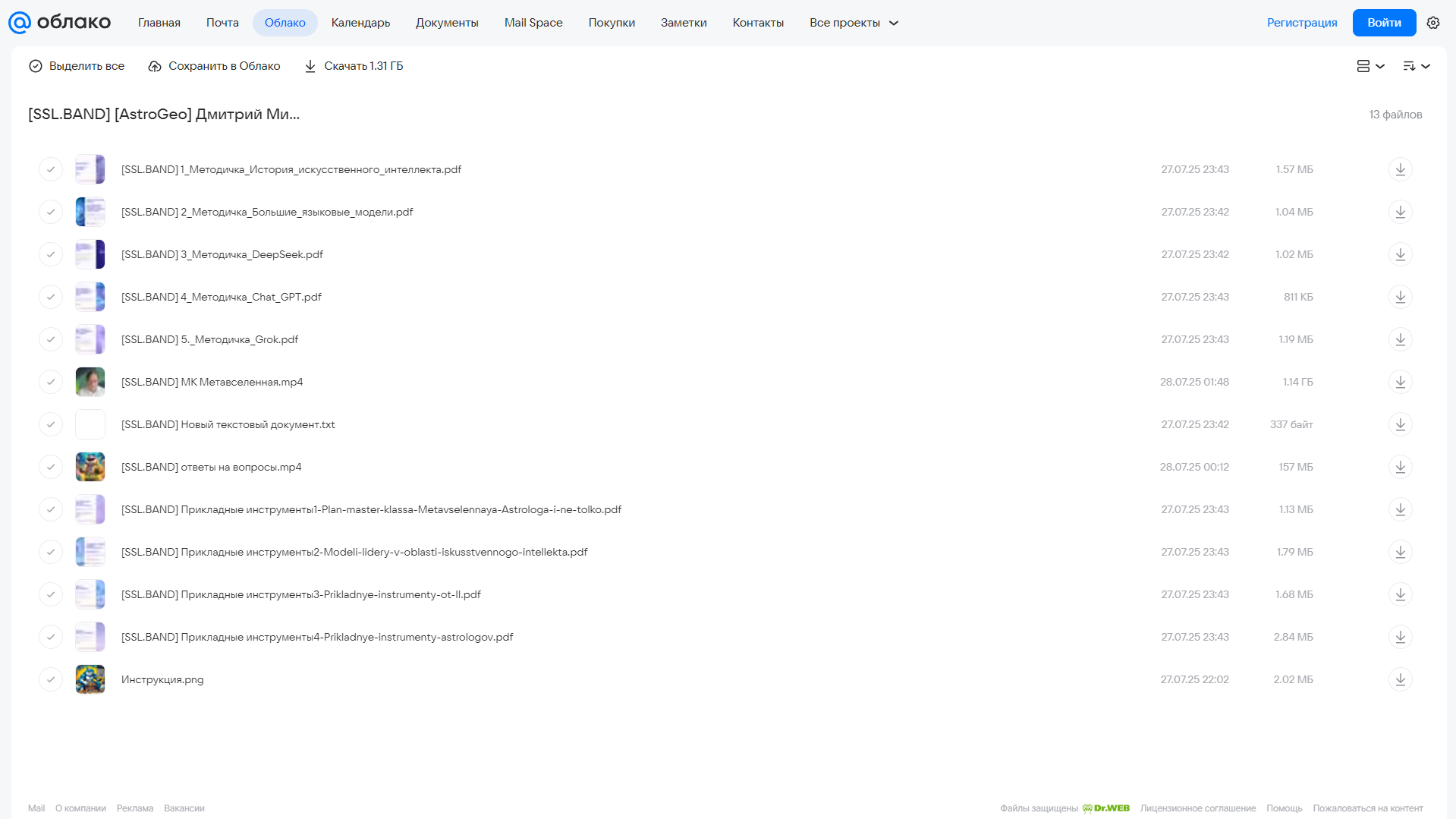
Task: Check the first file История искусственного интеллекта
Action: (x=51, y=169)
